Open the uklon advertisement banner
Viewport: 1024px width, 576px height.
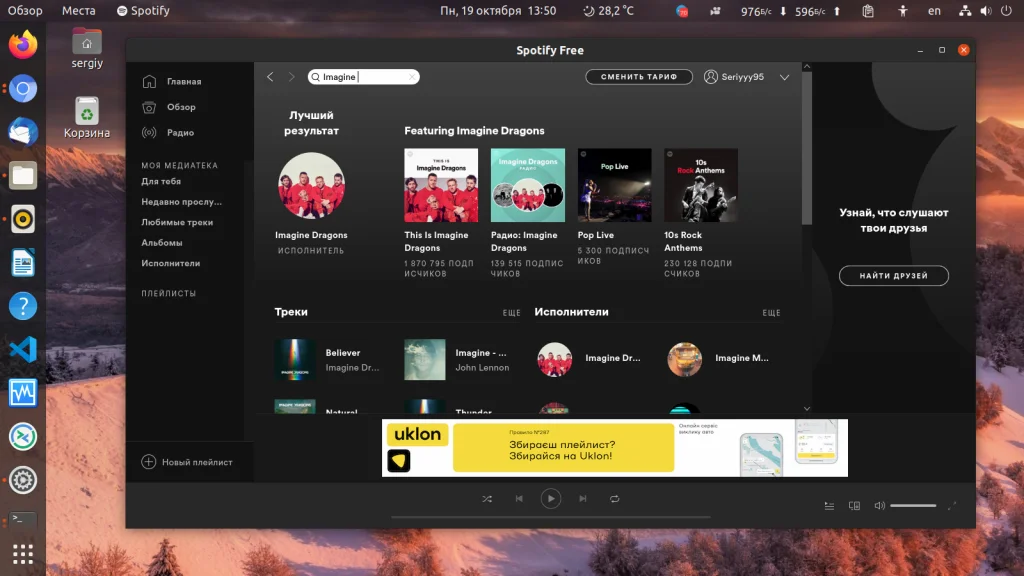(x=615, y=448)
